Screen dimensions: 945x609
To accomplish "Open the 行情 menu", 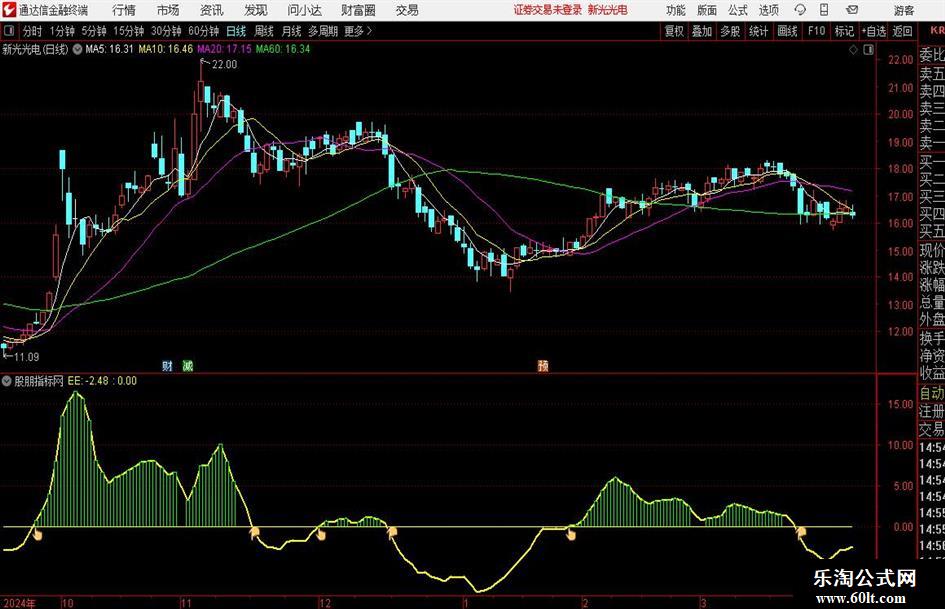I will (x=124, y=10).
